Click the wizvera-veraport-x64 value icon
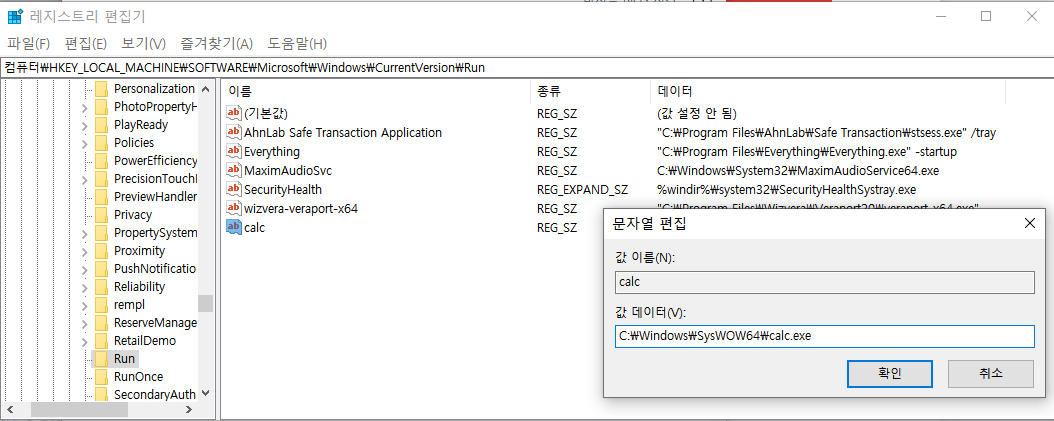Screen dimensions: 1054x421 234,208
